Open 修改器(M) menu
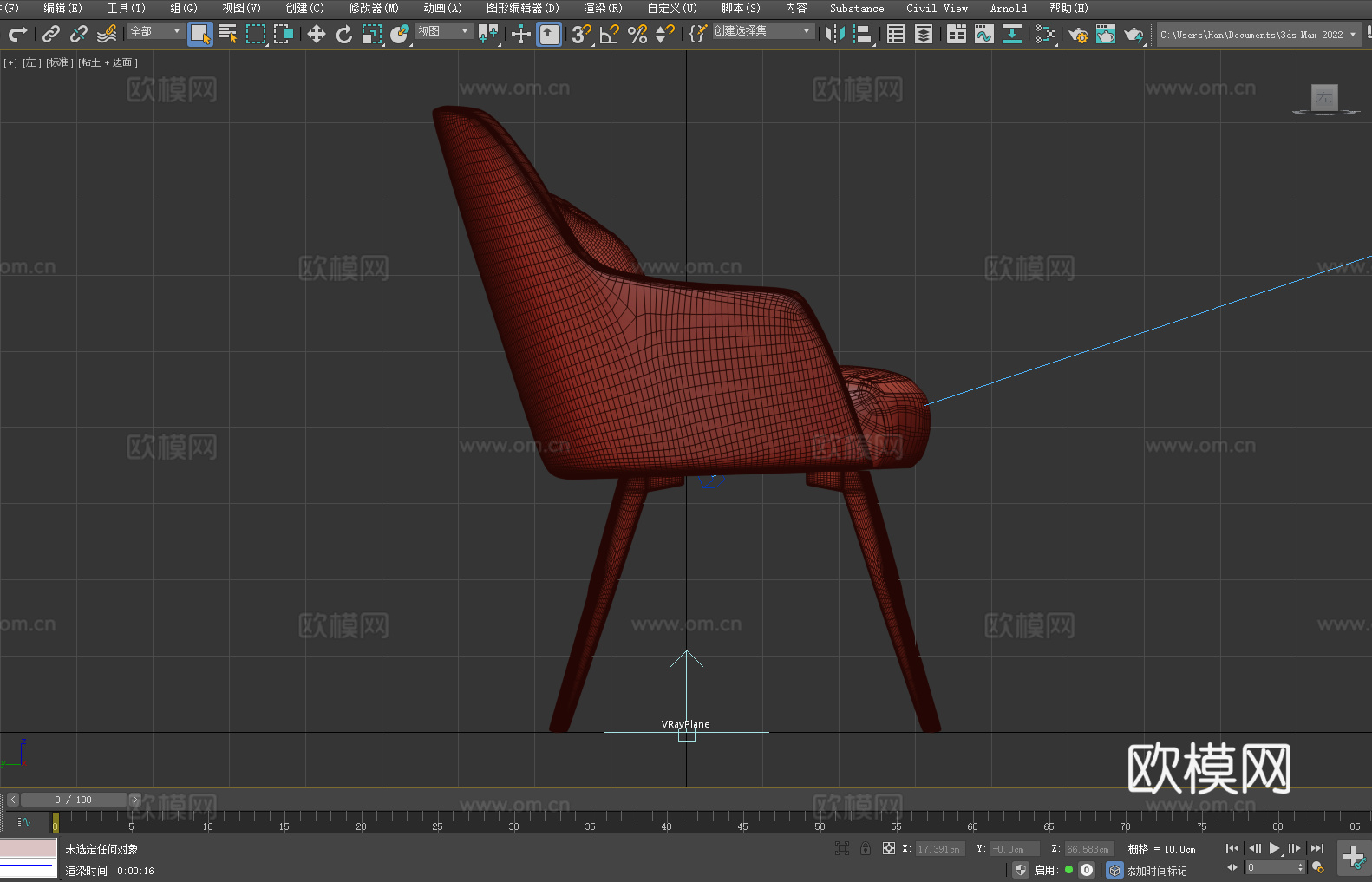Screen dimensions: 1372x882 point(374,8)
